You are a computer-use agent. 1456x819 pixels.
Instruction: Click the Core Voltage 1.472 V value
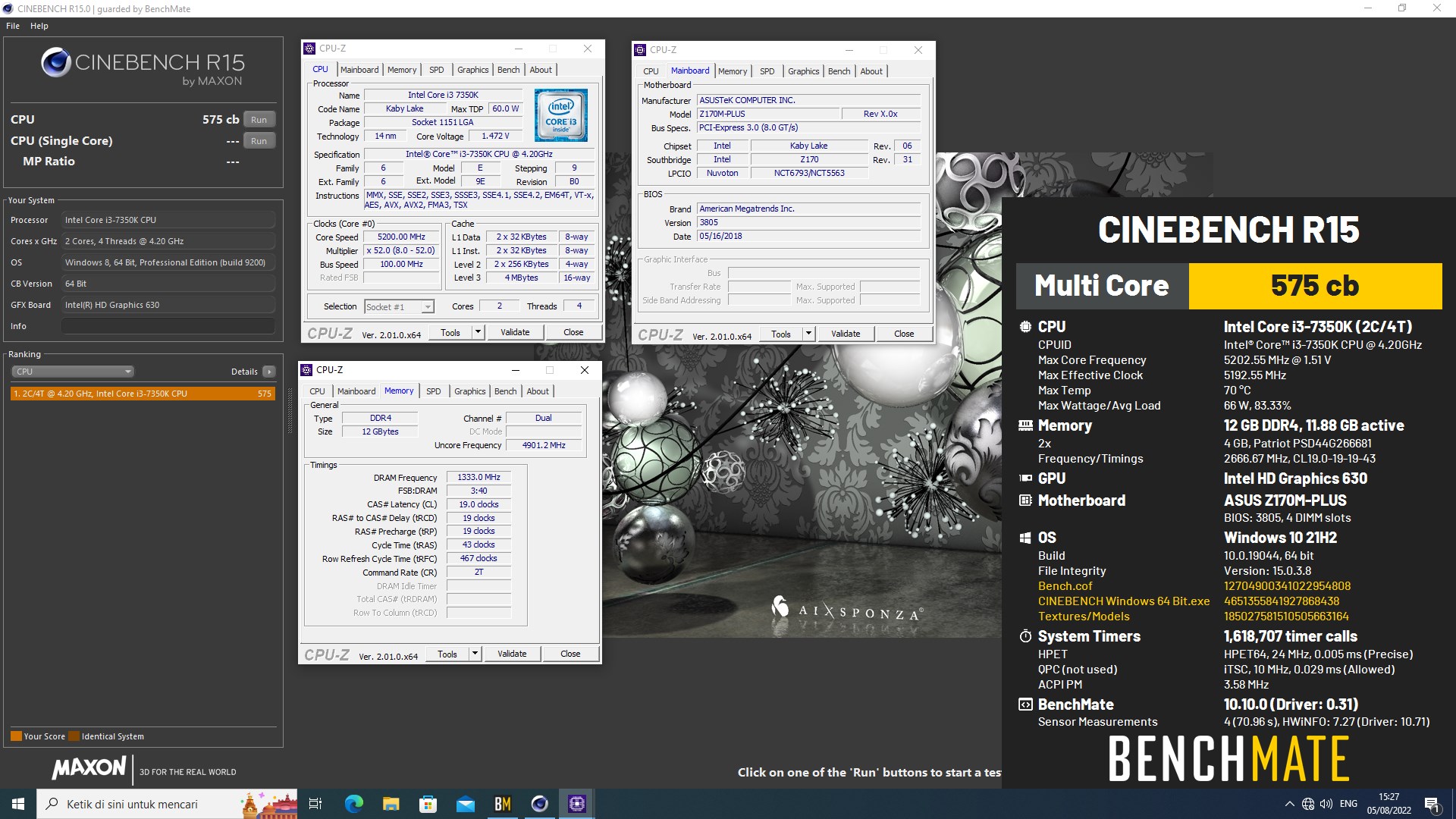coord(495,136)
